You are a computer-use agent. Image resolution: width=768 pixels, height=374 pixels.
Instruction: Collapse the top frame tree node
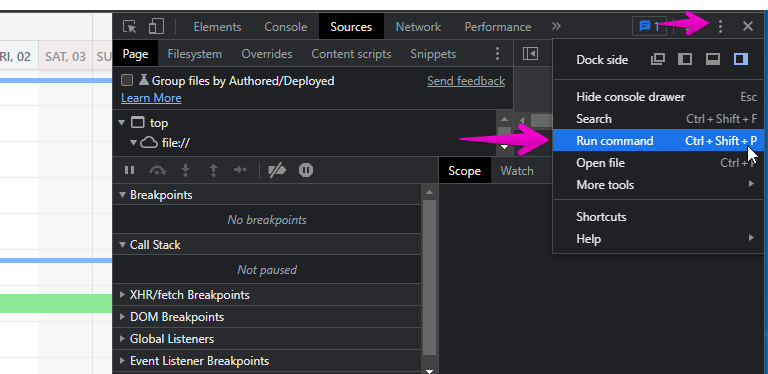pyautogui.click(x=122, y=123)
